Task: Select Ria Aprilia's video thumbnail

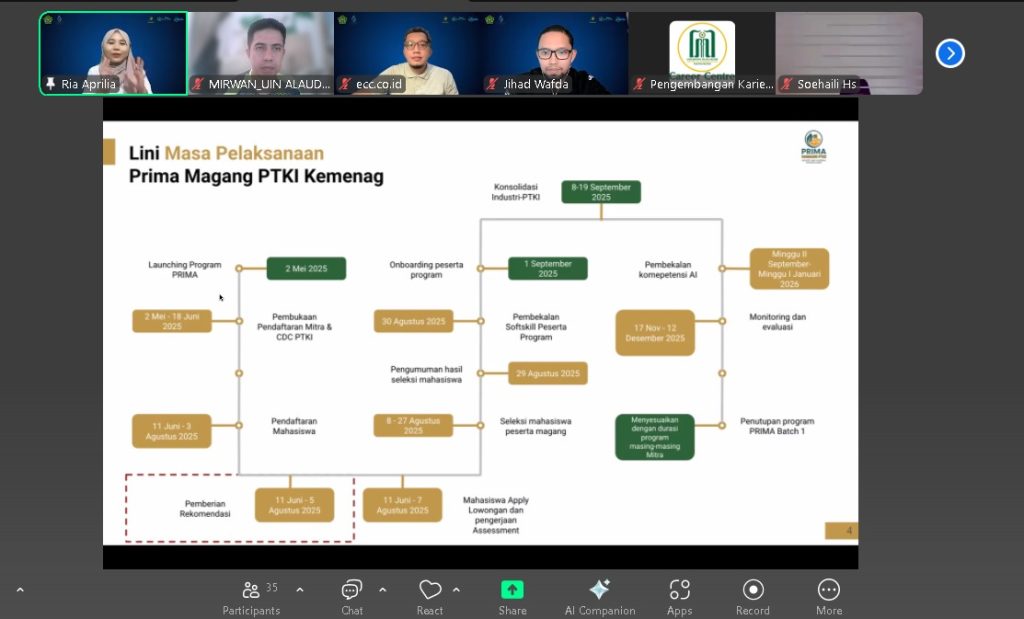Action: (114, 54)
